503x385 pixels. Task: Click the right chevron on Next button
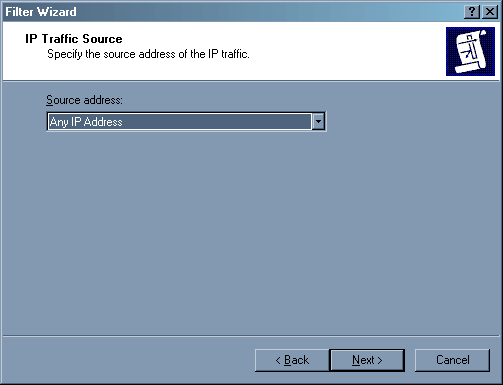[380, 360]
